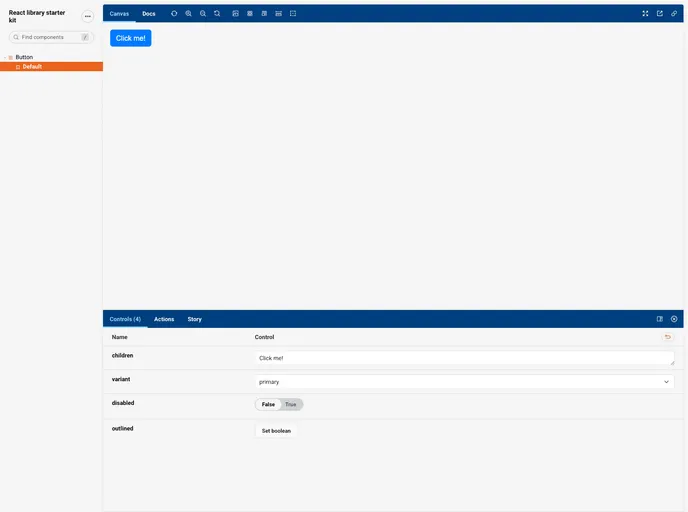The width and height of the screenshot is (688, 512).
Task: Toggle the grid overlay icon
Action: pos(250,14)
